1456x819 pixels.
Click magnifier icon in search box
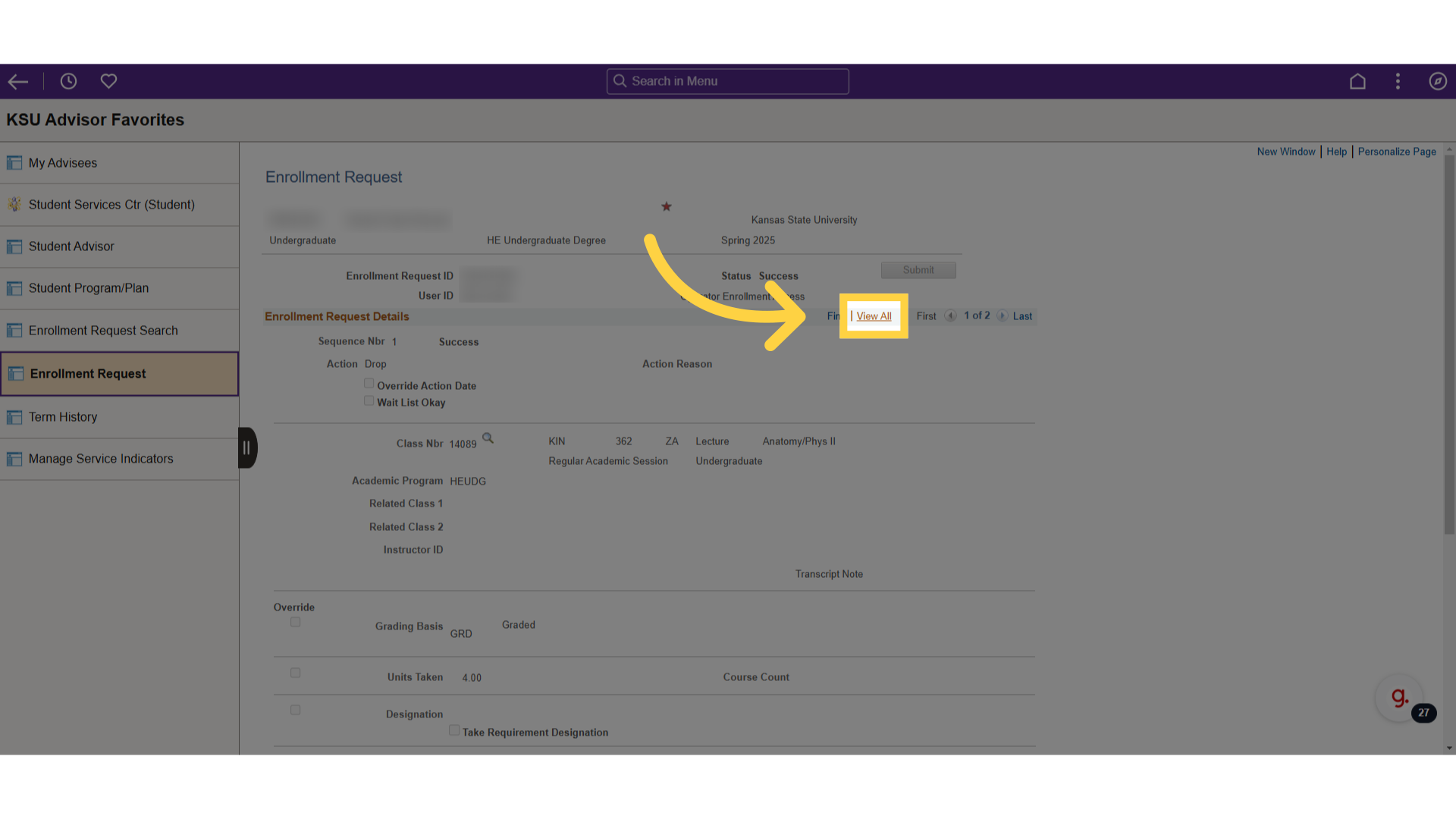[x=620, y=81]
